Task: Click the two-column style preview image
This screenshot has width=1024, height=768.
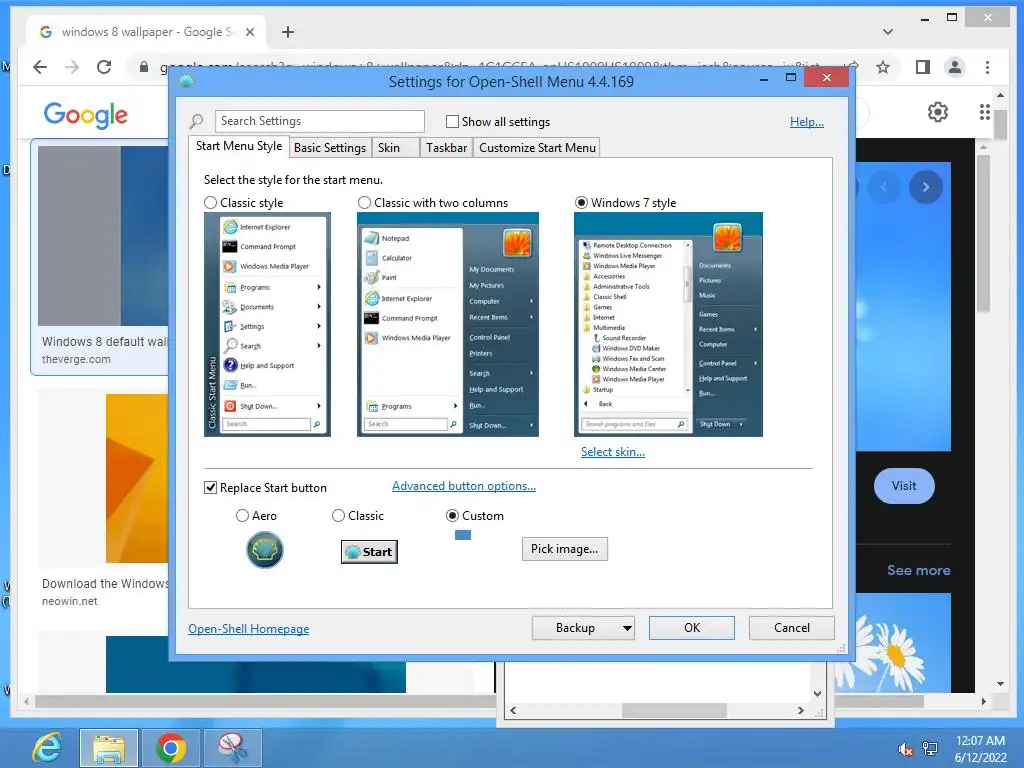Action: [x=447, y=325]
